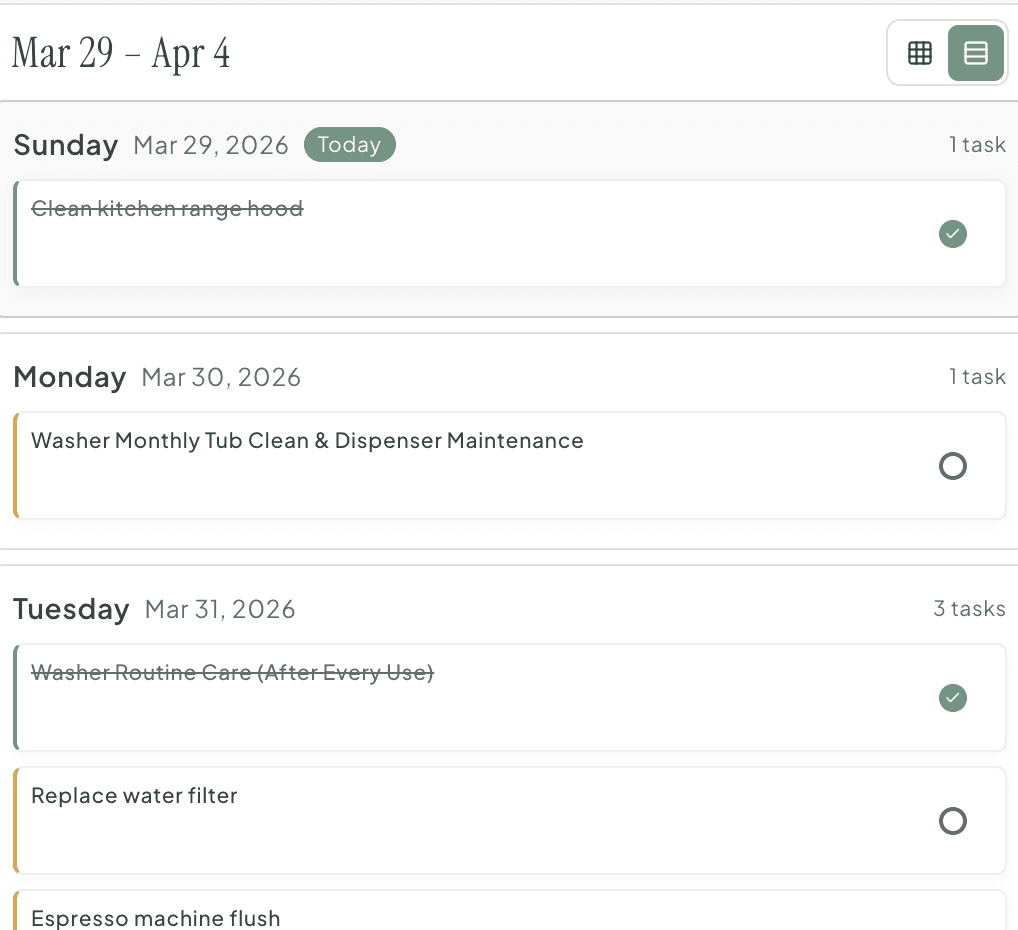Click the checkmark icon on Washer Routine Care

pyautogui.click(x=952, y=698)
